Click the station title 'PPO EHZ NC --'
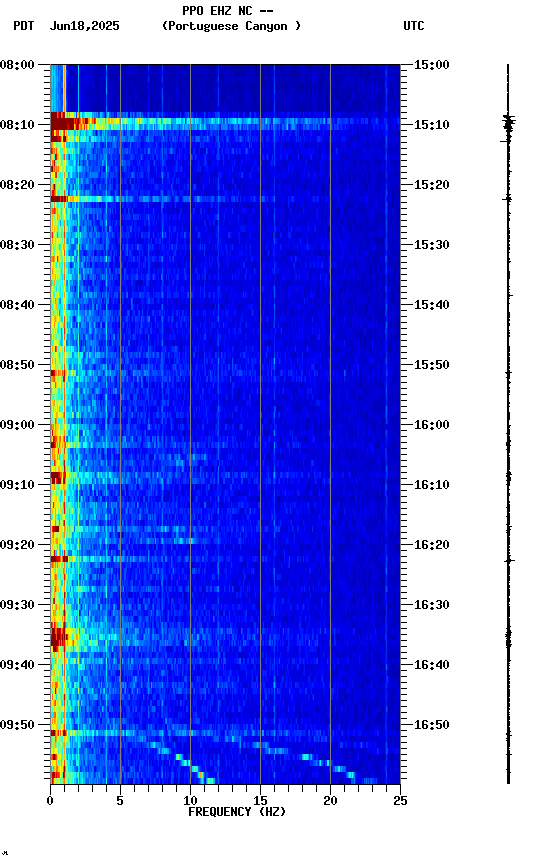This screenshot has width=552, height=864. click(x=228, y=11)
